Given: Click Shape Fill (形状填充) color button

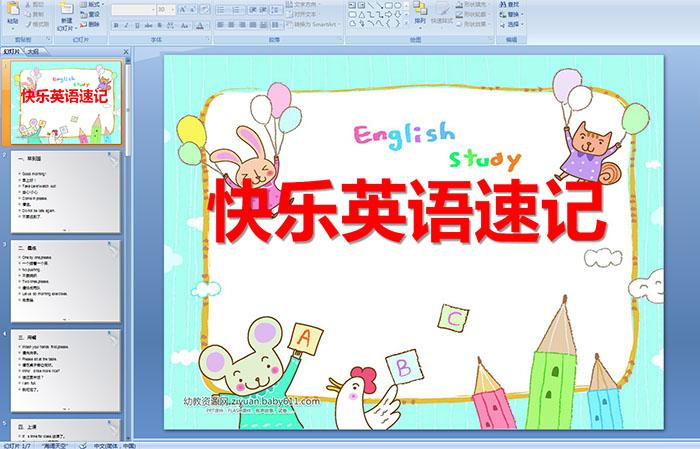Looking at the screenshot, I should [x=472, y=4].
